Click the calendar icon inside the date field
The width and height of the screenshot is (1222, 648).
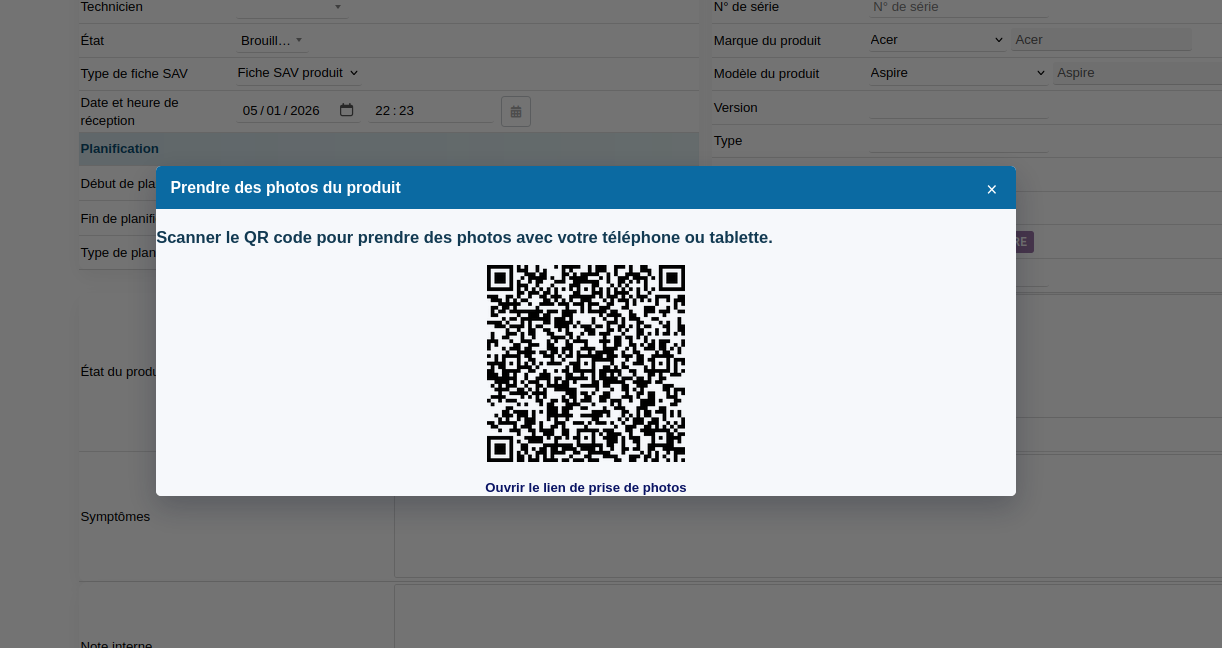pyautogui.click(x=346, y=110)
